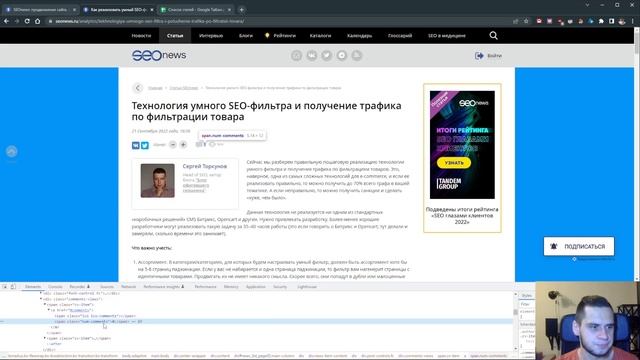Open the Календарь menu item
The image size is (640, 360).
coord(359,36)
